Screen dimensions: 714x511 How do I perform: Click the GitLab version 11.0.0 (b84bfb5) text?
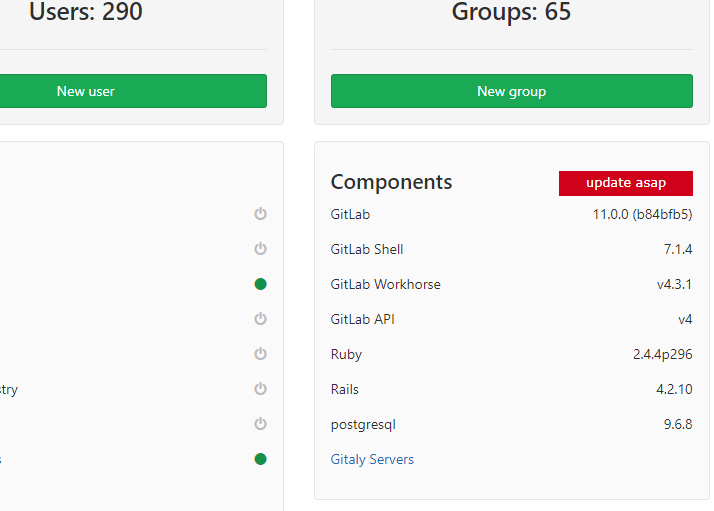(x=642, y=214)
